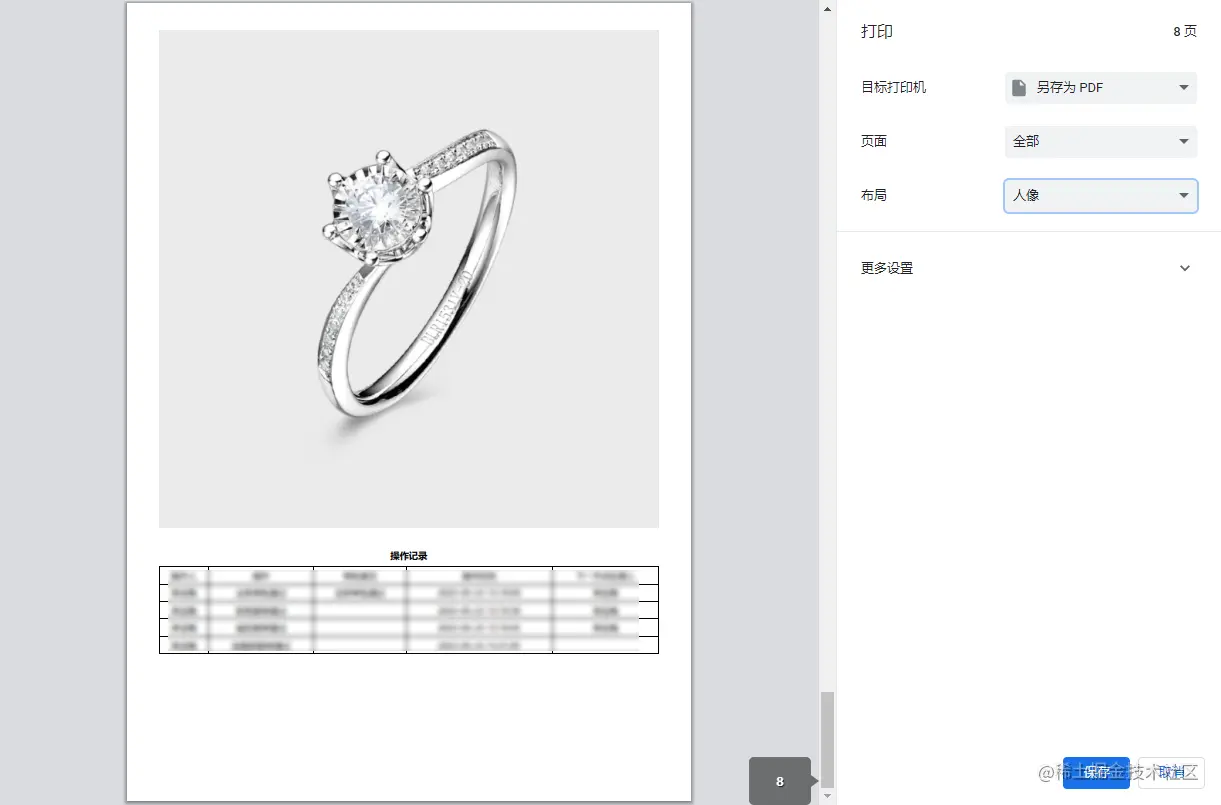Open the 页面 pages dropdown showing 全部

[x=1100, y=141]
